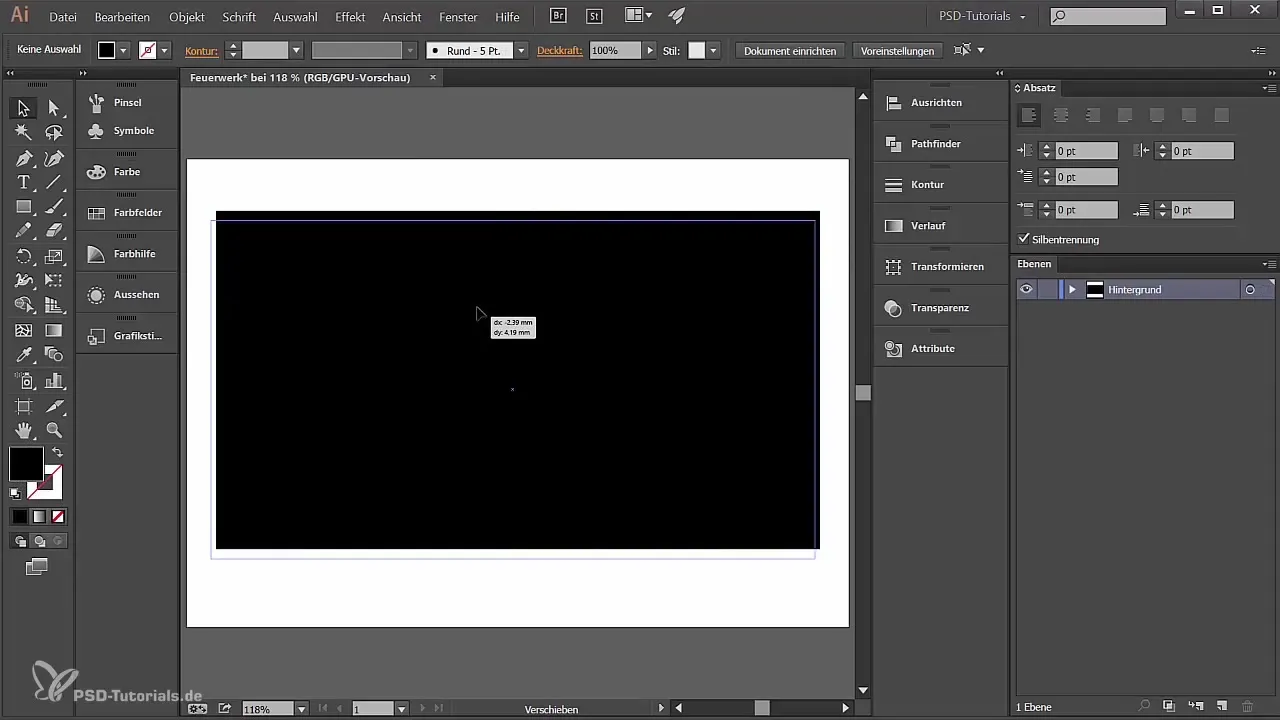Hide the Hintergrund layer eye icon
Image resolution: width=1280 pixels, height=720 pixels.
click(1026, 289)
